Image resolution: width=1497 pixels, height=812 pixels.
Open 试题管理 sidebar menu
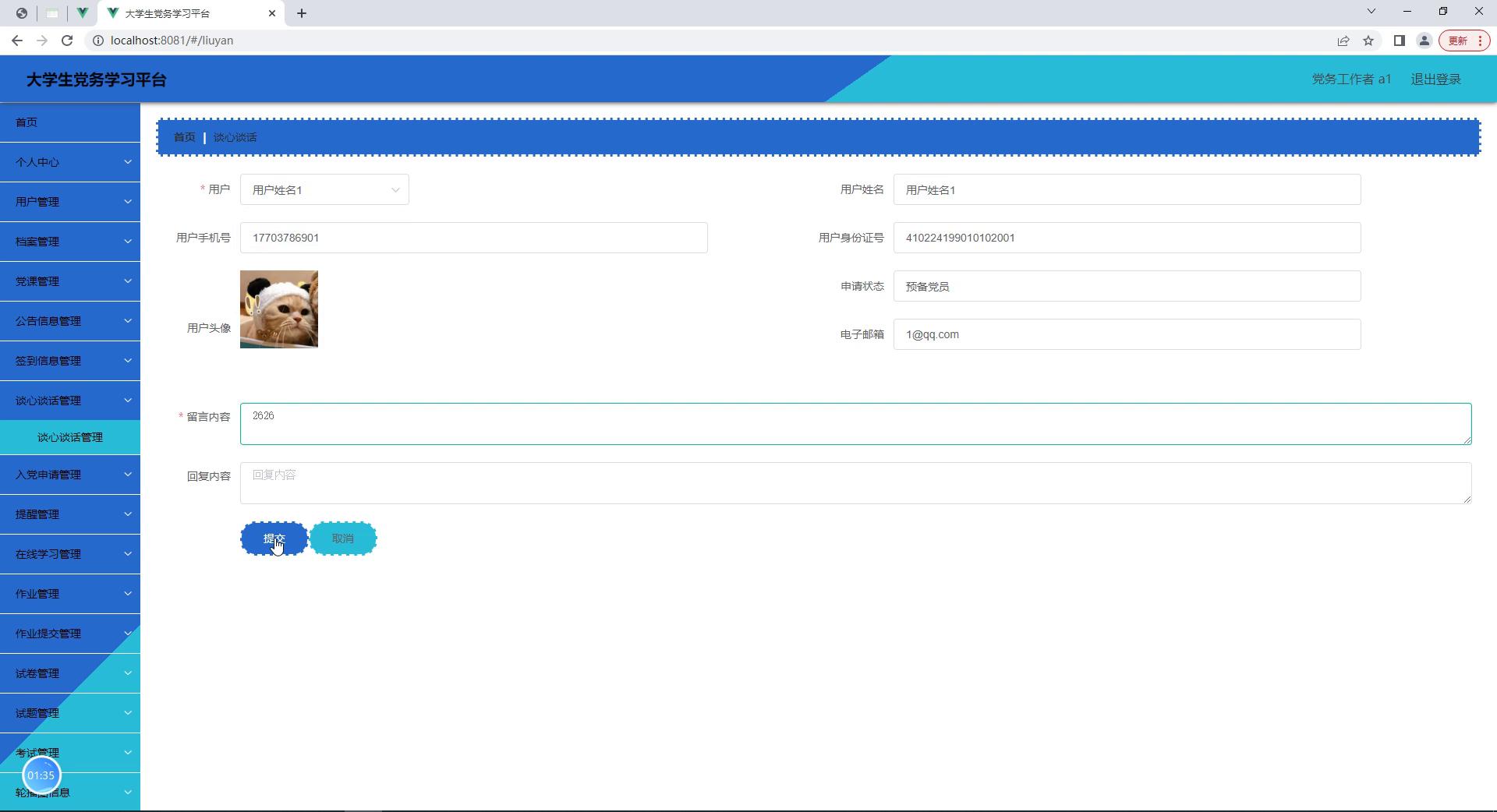pos(70,713)
